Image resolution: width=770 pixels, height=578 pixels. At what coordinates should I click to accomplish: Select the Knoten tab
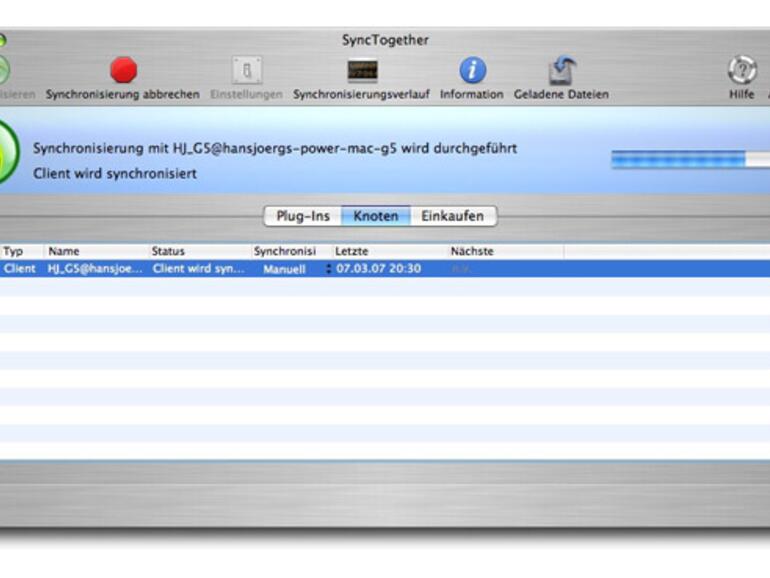pyautogui.click(x=376, y=216)
